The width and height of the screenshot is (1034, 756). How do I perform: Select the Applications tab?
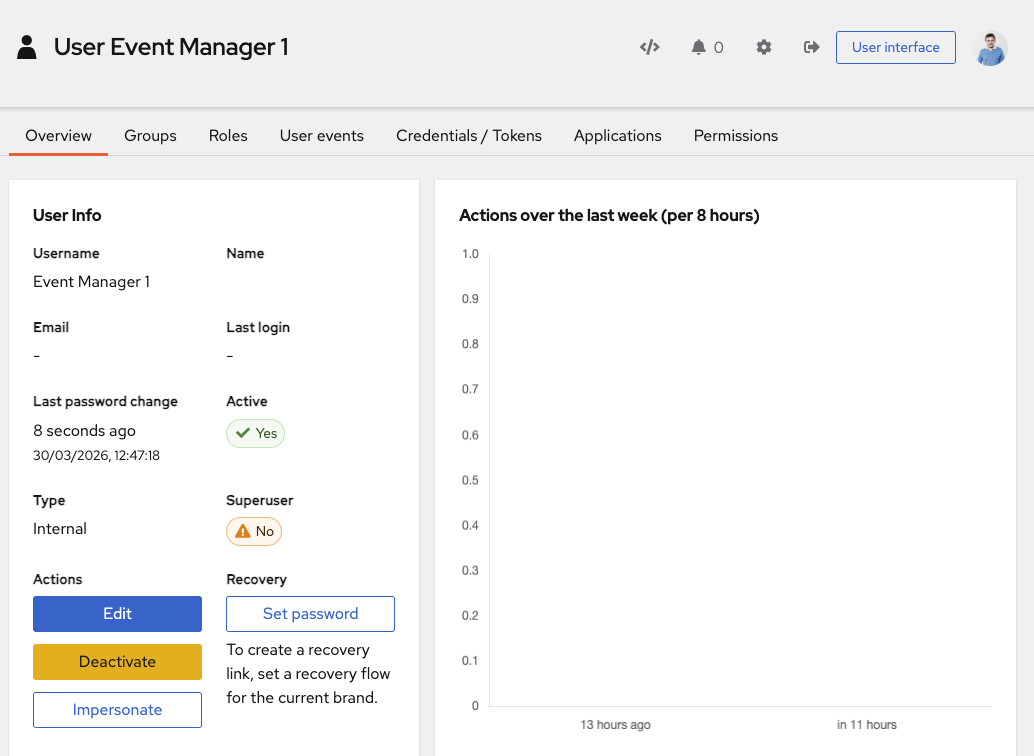click(x=617, y=135)
